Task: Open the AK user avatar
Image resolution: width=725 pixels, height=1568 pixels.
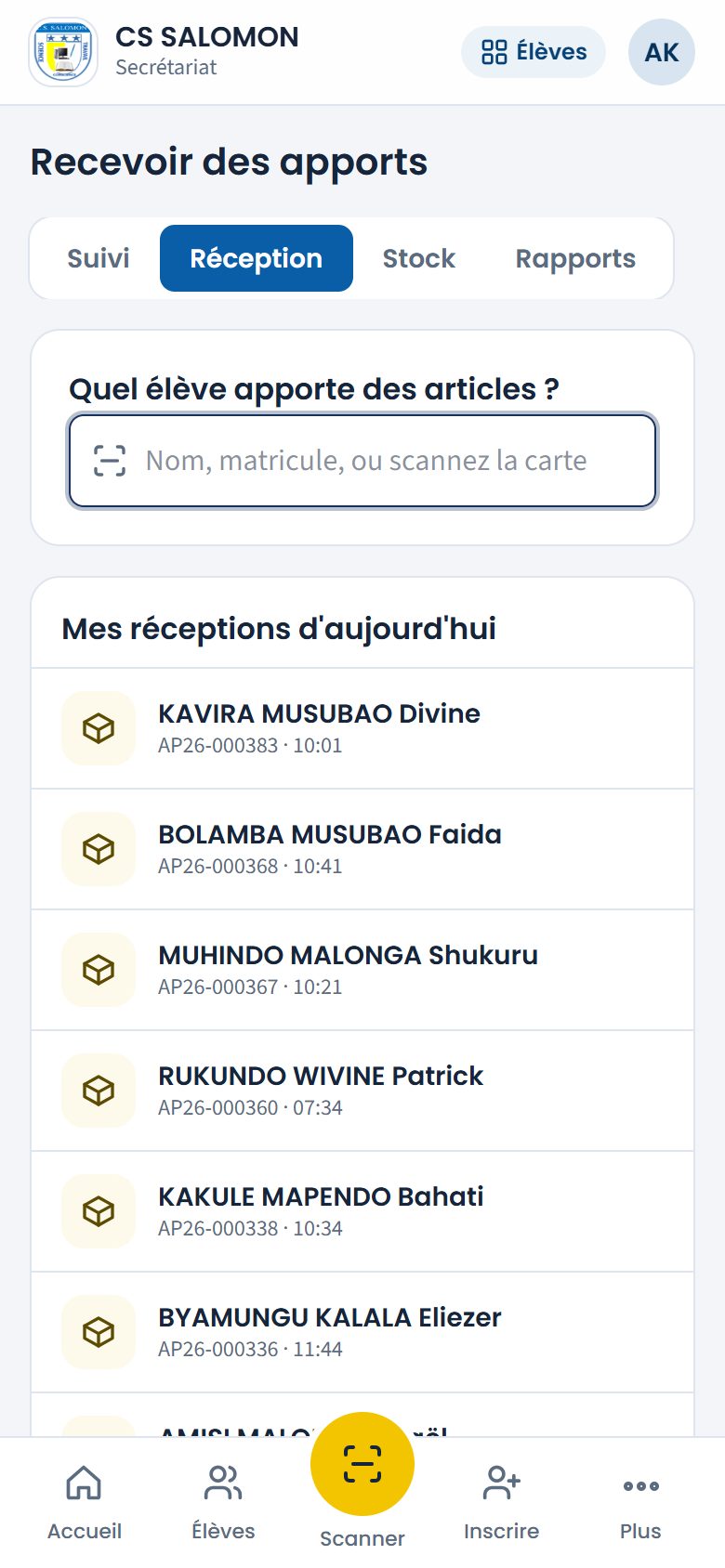Action: pyautogui.click(x=662, y=52)
